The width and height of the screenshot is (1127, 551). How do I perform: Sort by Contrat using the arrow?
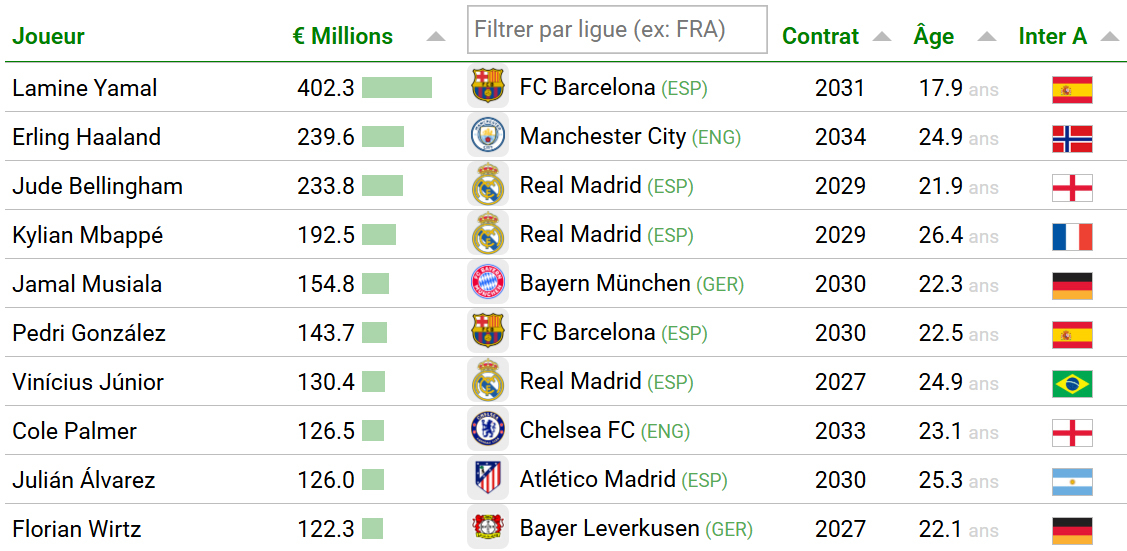pyautogui.click(x=881, y=37)
